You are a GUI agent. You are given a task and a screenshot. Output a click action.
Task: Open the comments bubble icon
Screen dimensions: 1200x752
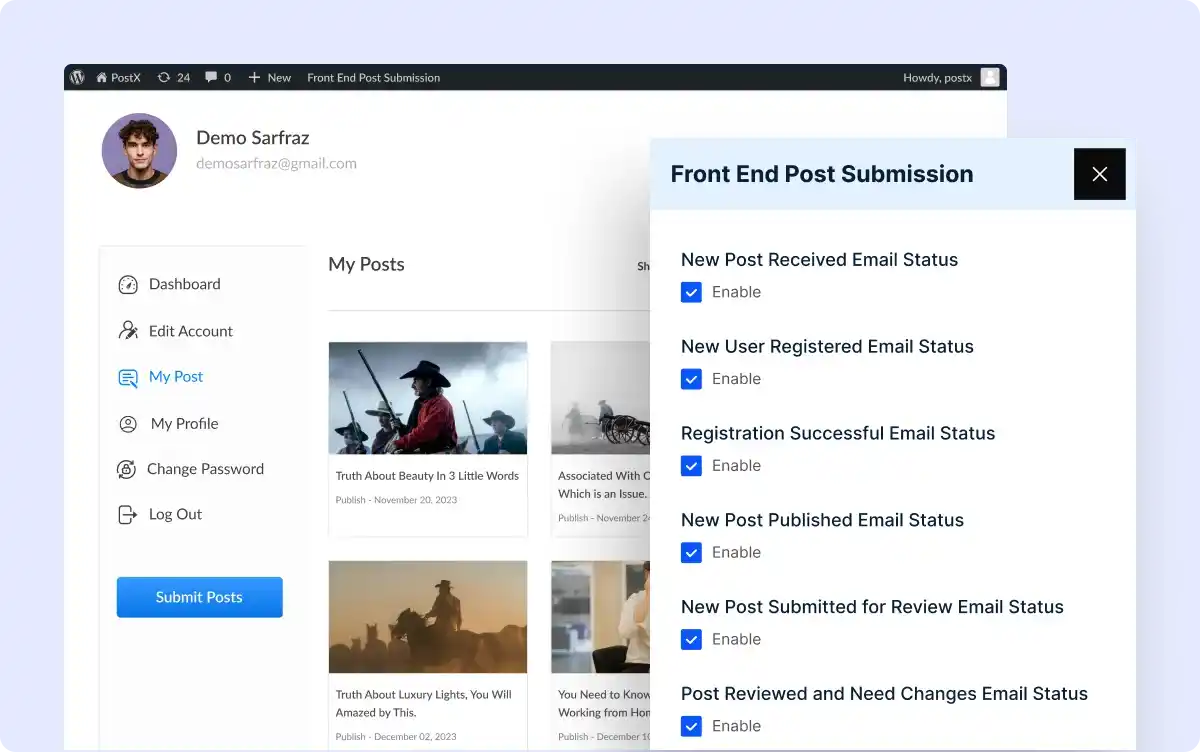[211, 77]
